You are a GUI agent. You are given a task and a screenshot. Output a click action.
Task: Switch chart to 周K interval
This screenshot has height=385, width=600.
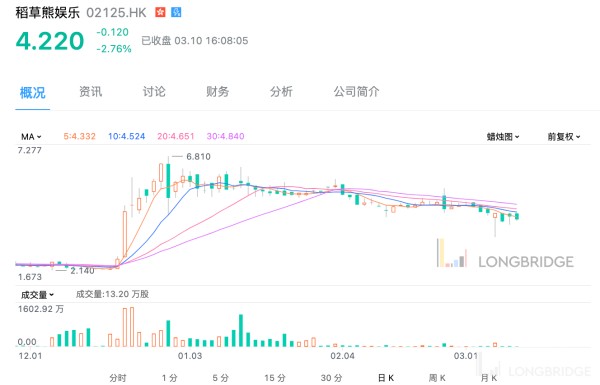(x=437, y=378)
